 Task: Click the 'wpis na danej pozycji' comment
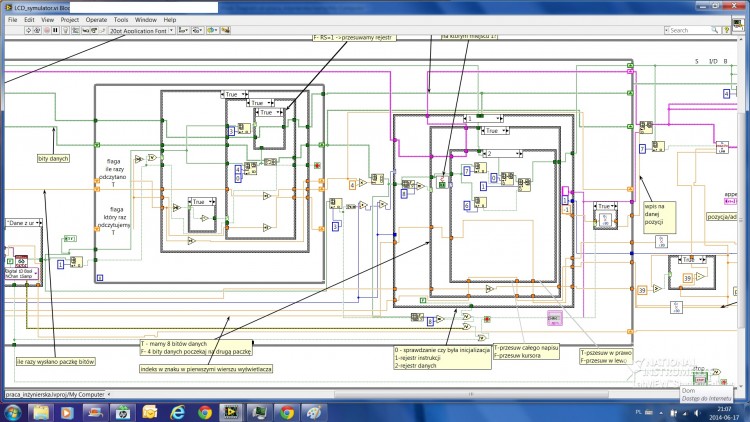tap(660, 217)
